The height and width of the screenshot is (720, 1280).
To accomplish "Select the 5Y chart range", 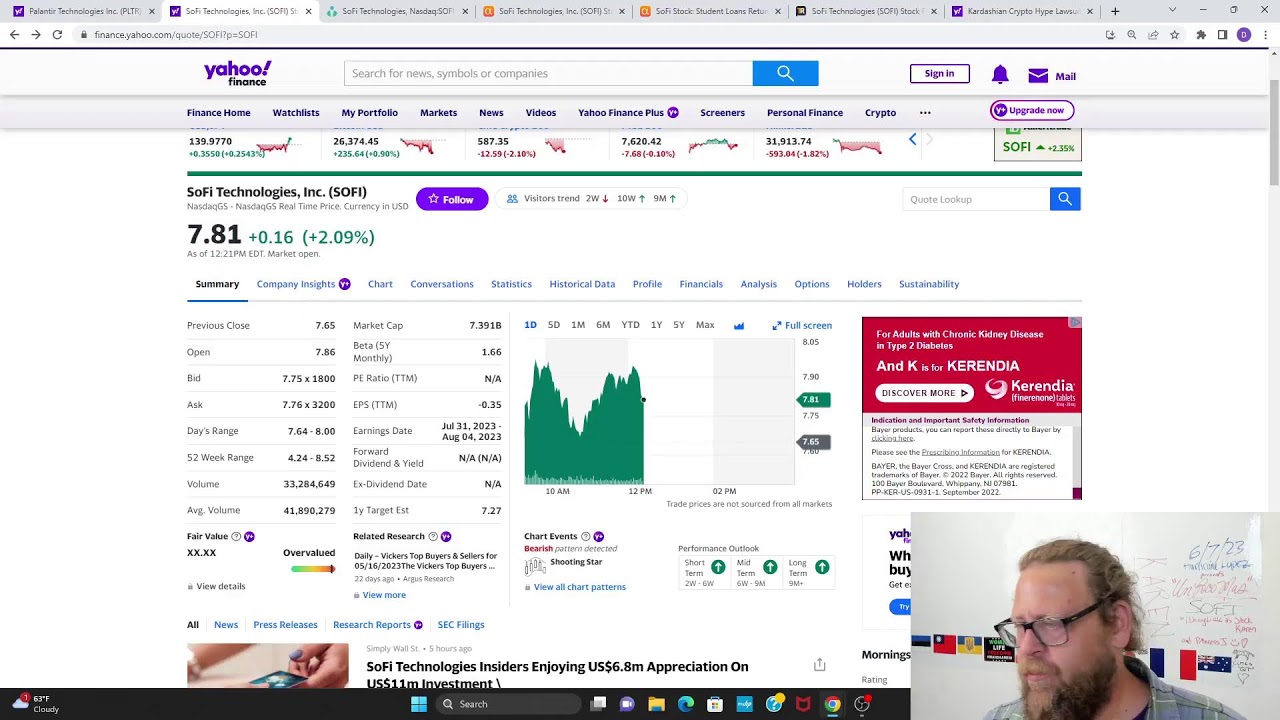I will [679, 325].
